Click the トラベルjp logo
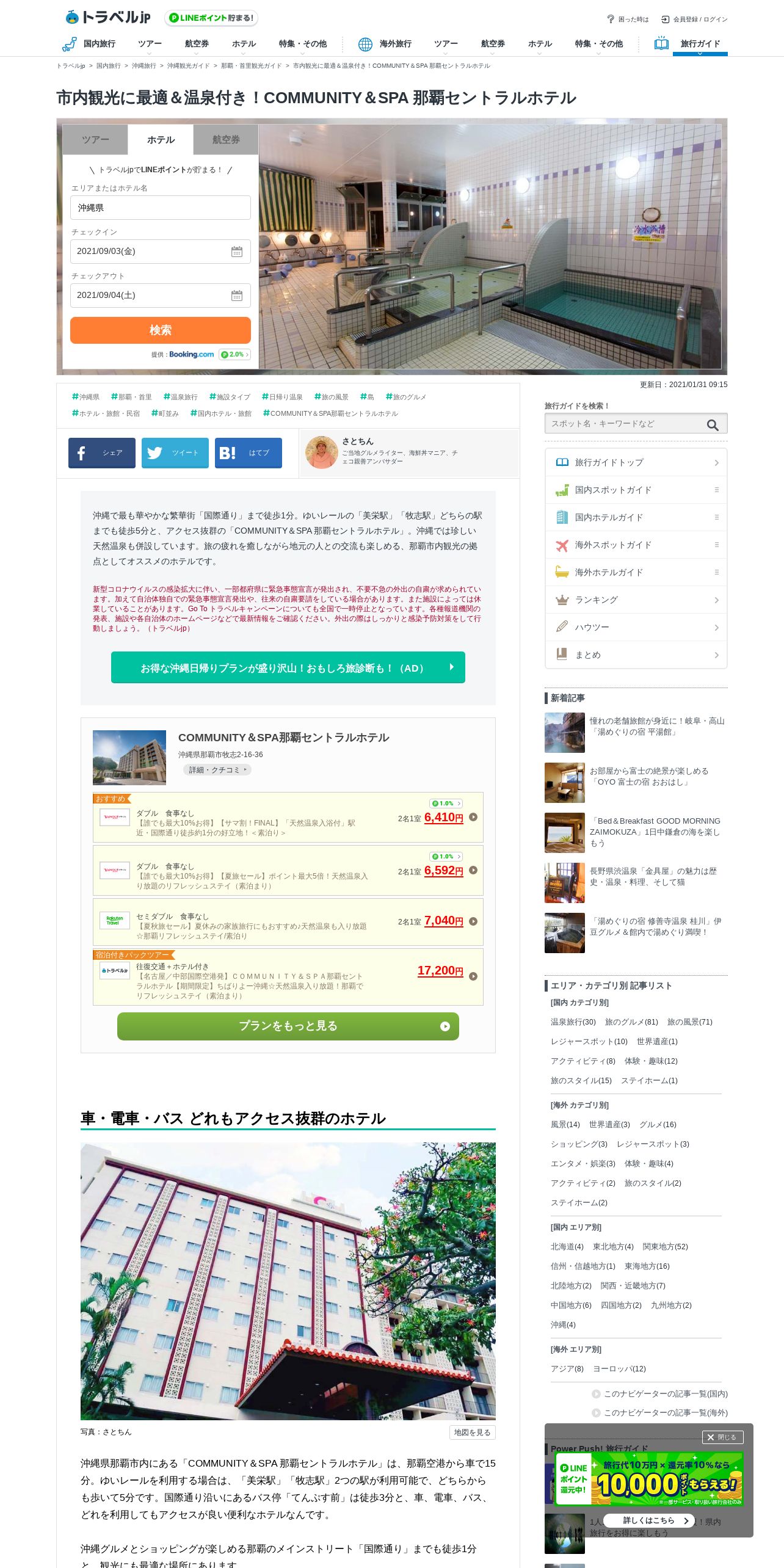Screen dimensions: 784x1568 coord(108,17)
